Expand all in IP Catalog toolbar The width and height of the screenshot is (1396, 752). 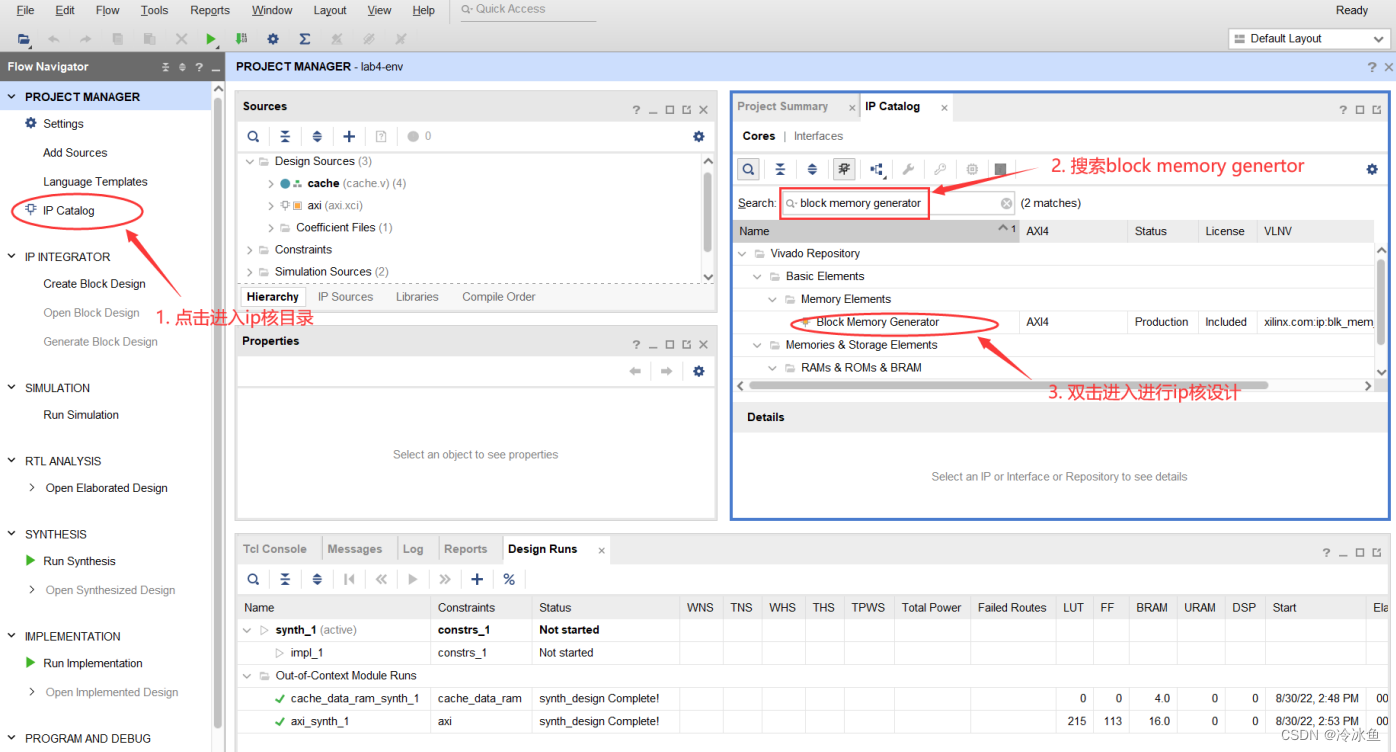point(812,169)
